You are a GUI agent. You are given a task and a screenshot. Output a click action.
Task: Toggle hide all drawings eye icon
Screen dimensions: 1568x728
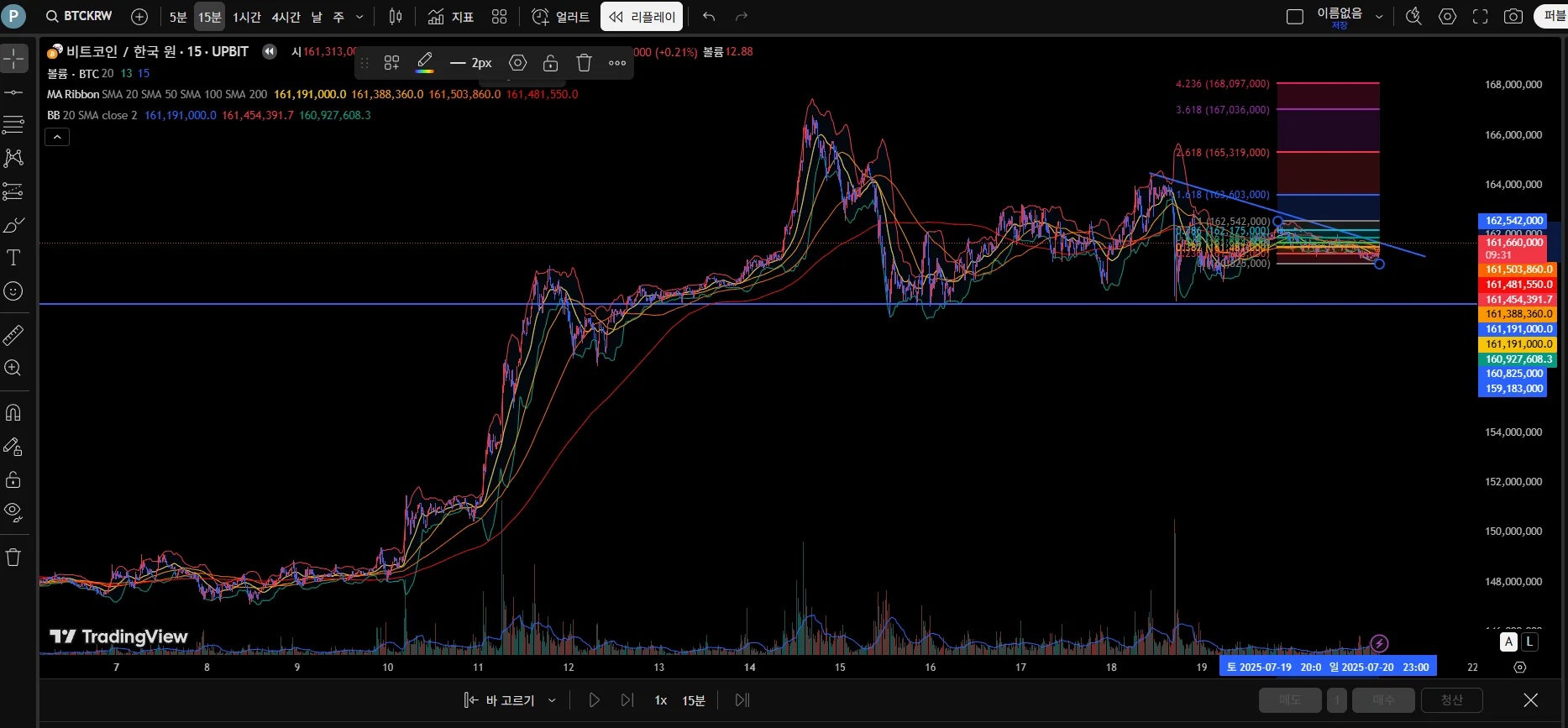click(14, 512)
